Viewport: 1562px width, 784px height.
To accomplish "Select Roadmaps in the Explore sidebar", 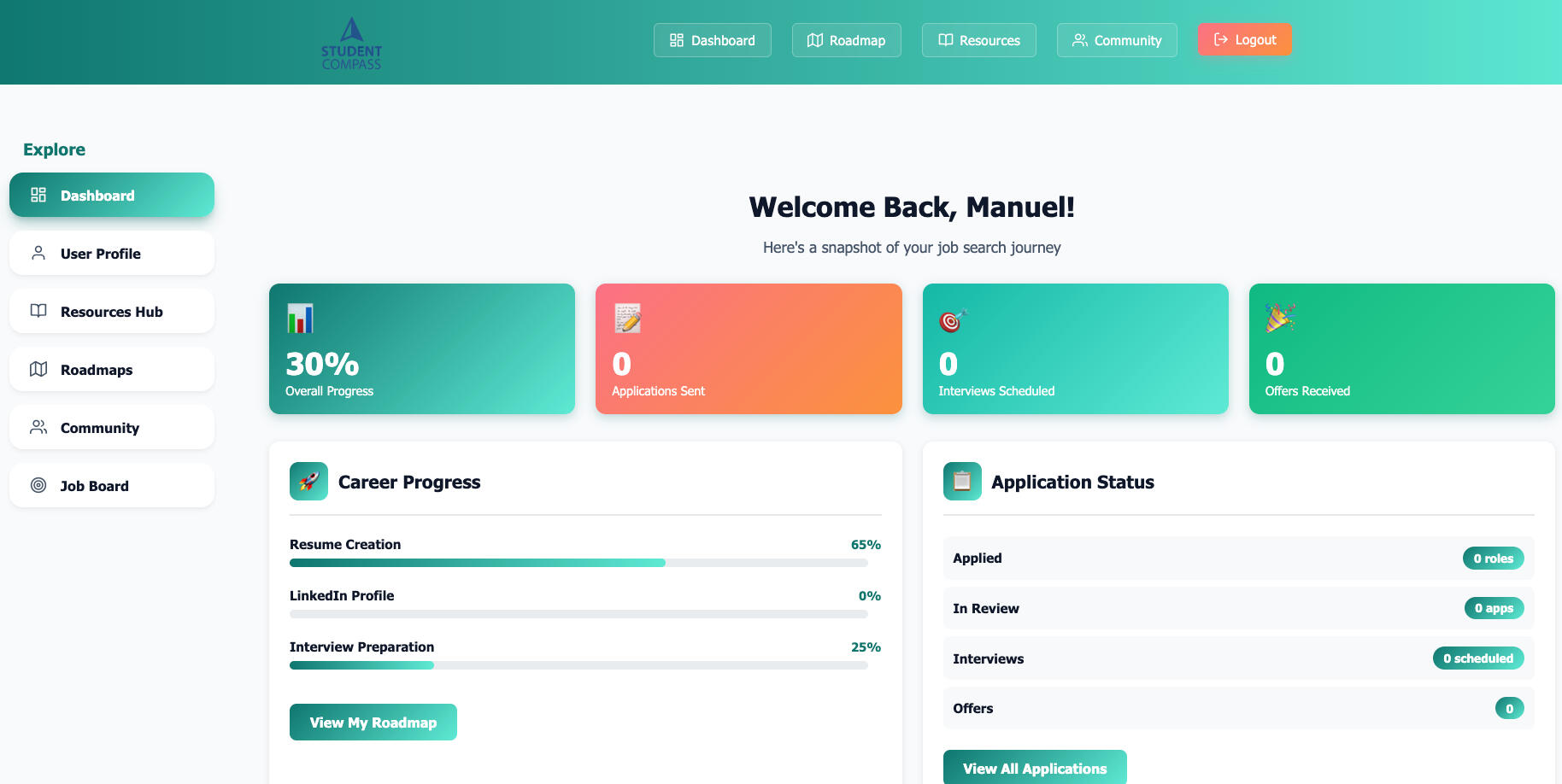I will (112, 370).
